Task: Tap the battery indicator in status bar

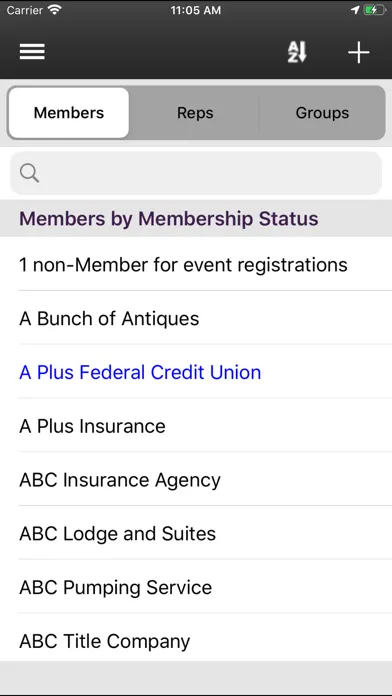Action: click(375, 10)
